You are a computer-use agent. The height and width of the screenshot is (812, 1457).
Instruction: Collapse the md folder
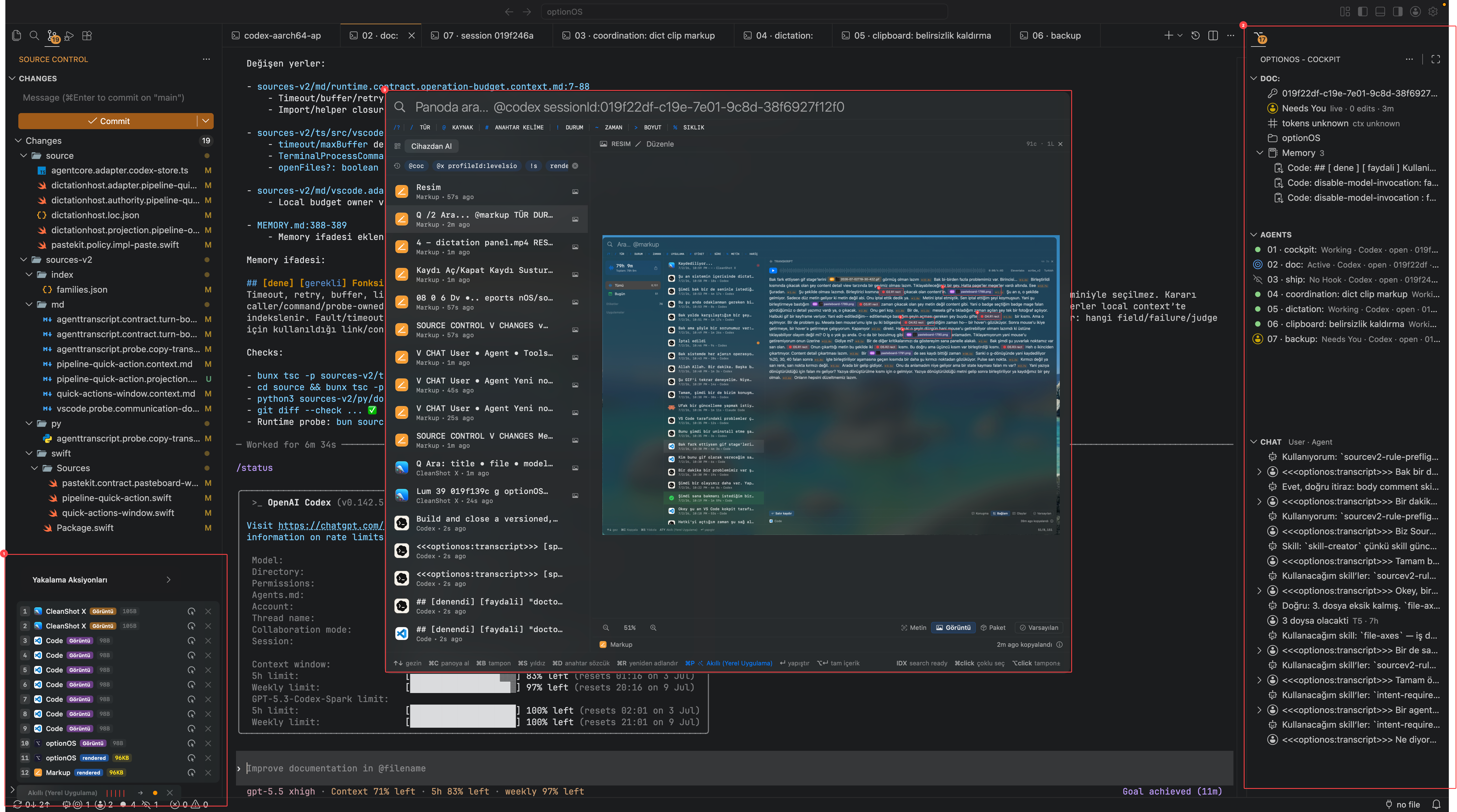tap(29, 304)
